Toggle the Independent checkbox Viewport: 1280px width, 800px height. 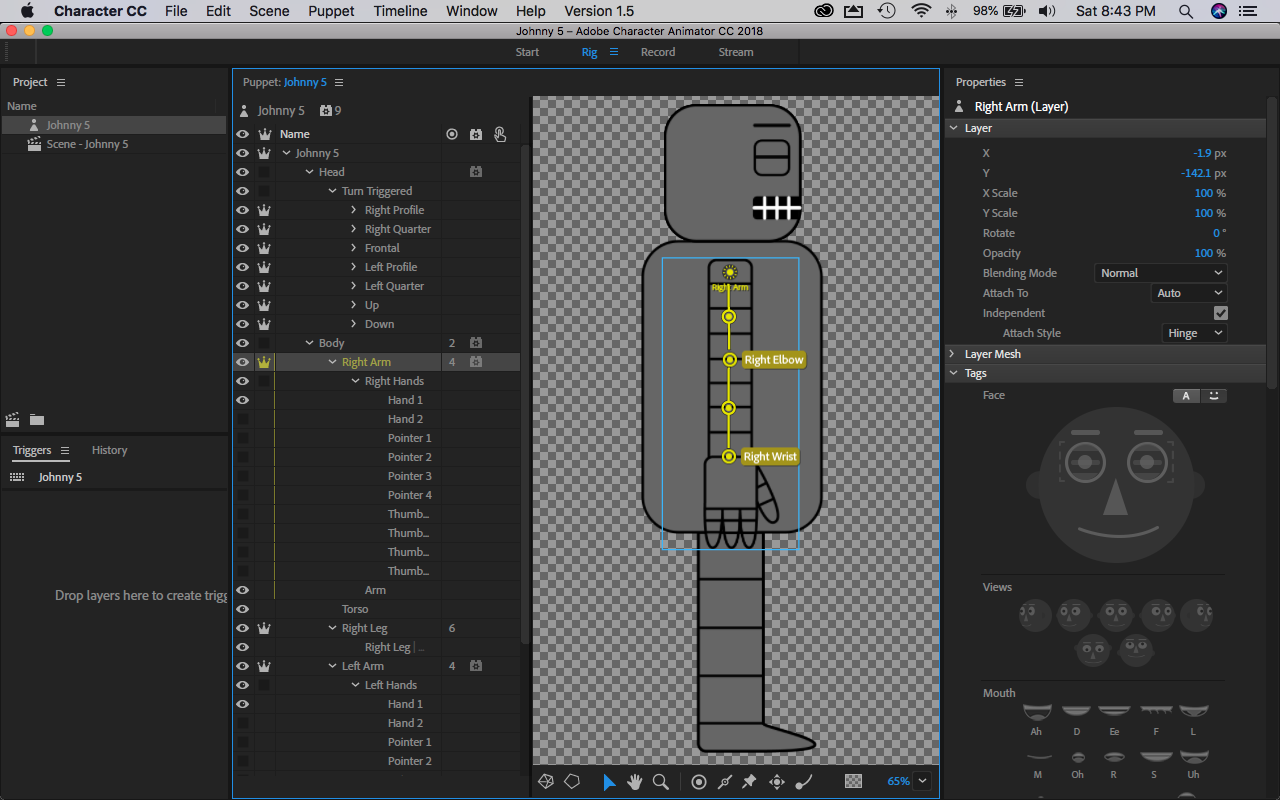pyautogui.click(x=1221, y=313)
